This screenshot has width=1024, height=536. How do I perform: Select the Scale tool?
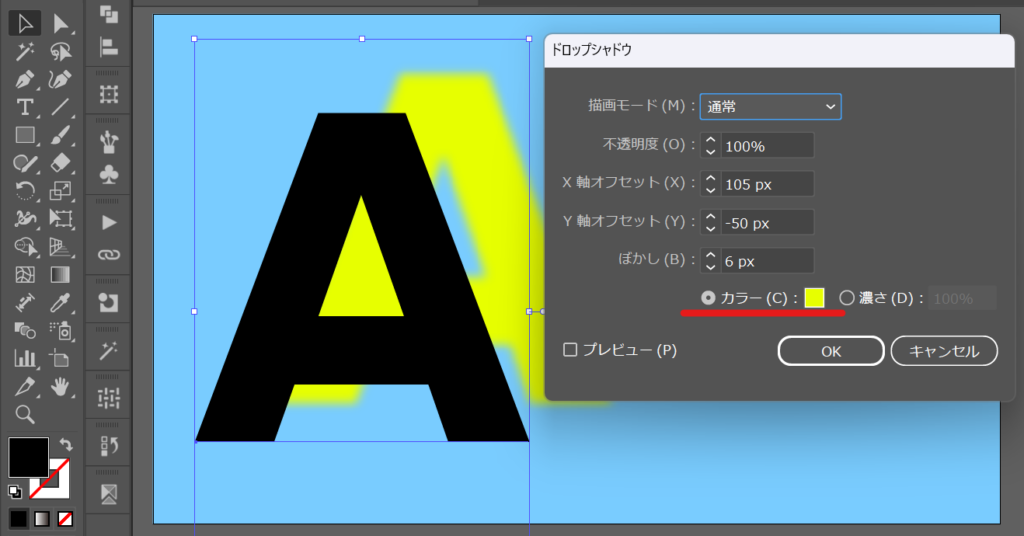coord(60,191)
